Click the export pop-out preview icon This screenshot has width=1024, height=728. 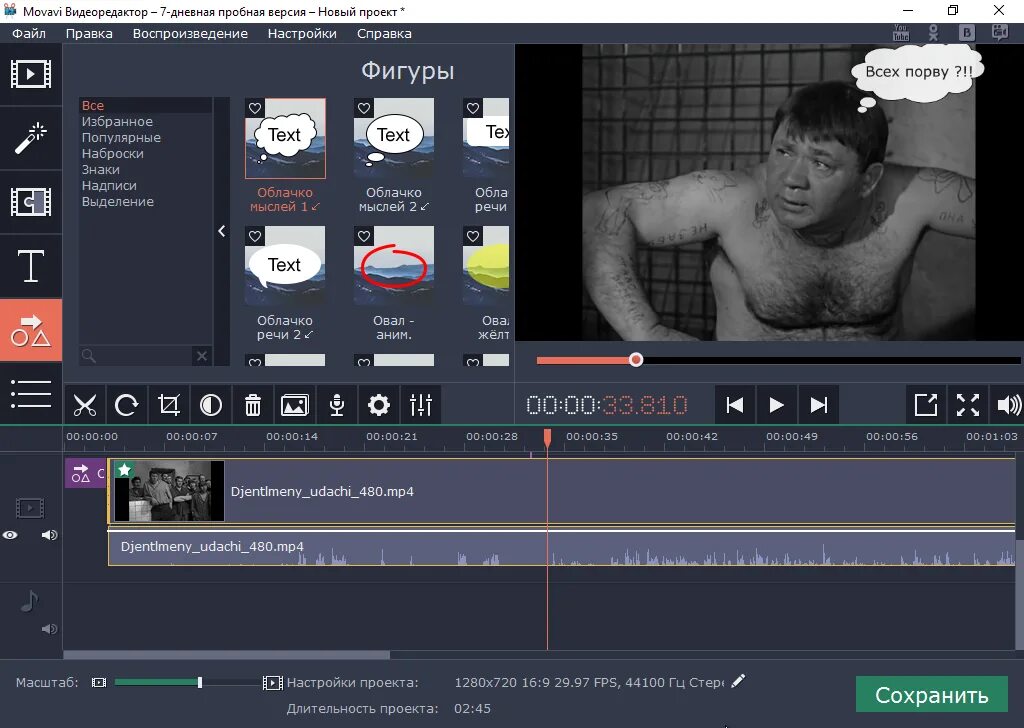coord(925,405)
